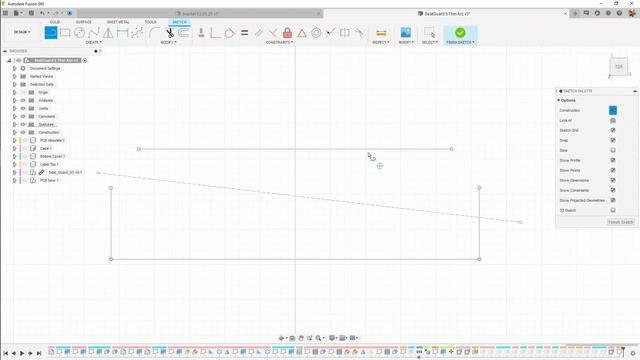Expand the Construction folder

(x=15, y=132)
